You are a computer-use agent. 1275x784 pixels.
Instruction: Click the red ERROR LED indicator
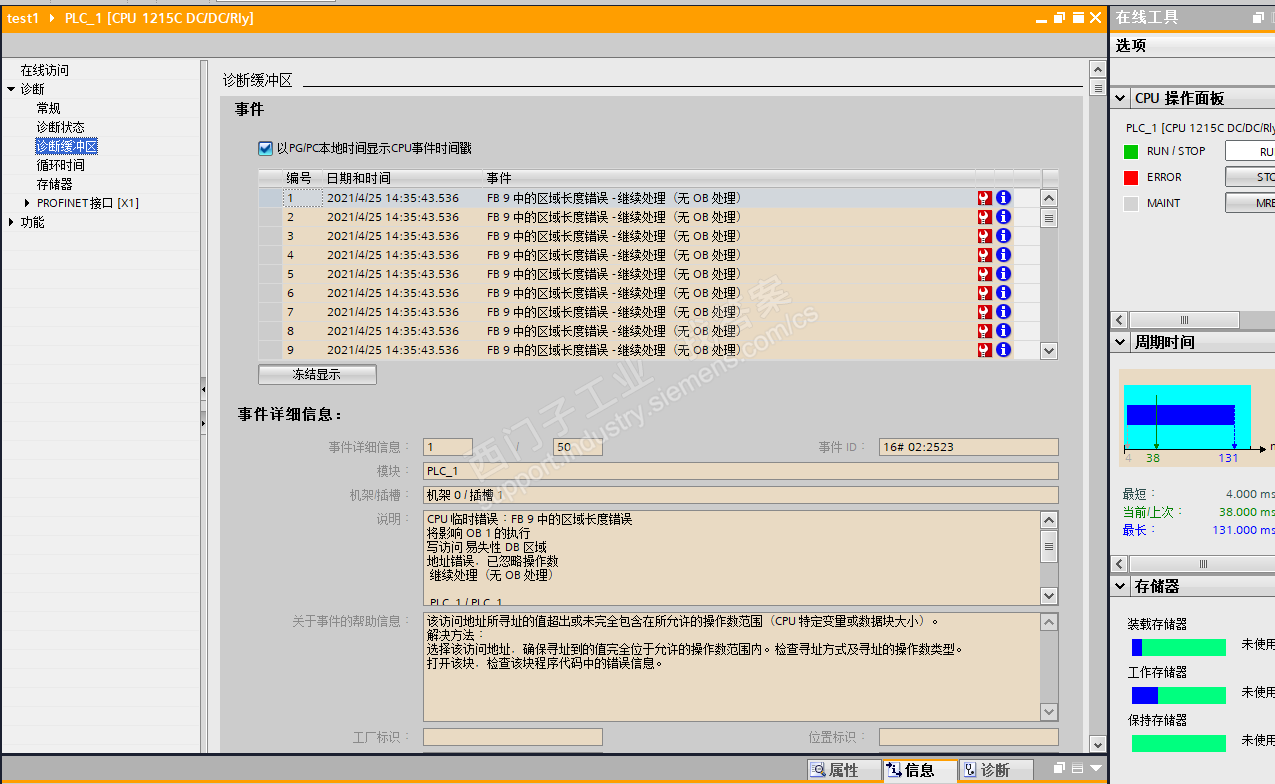pos(1131,178)
